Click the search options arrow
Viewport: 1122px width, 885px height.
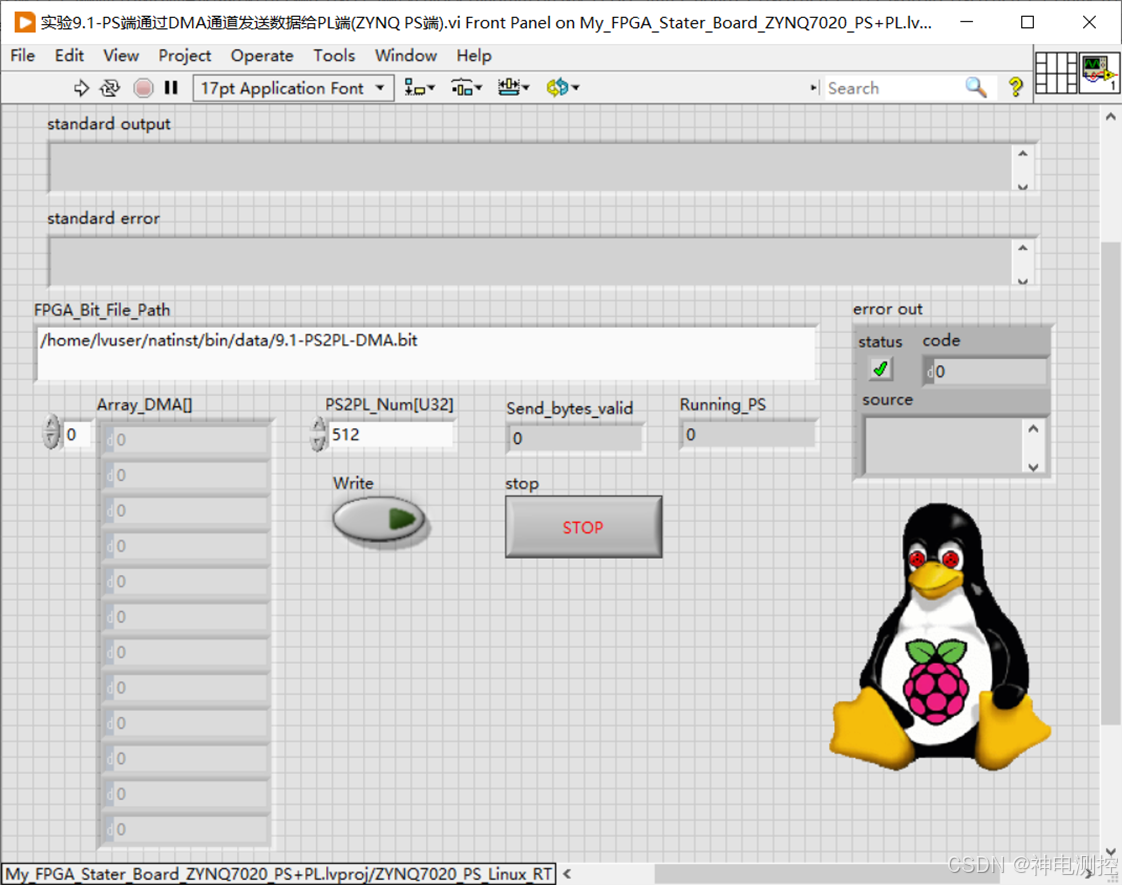pos(814,88)
